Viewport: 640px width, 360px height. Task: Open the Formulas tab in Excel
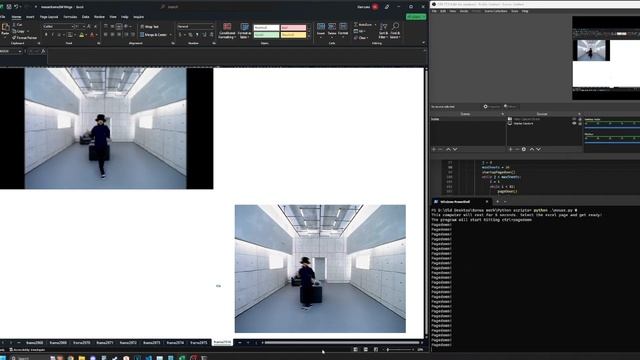(70, 17)
